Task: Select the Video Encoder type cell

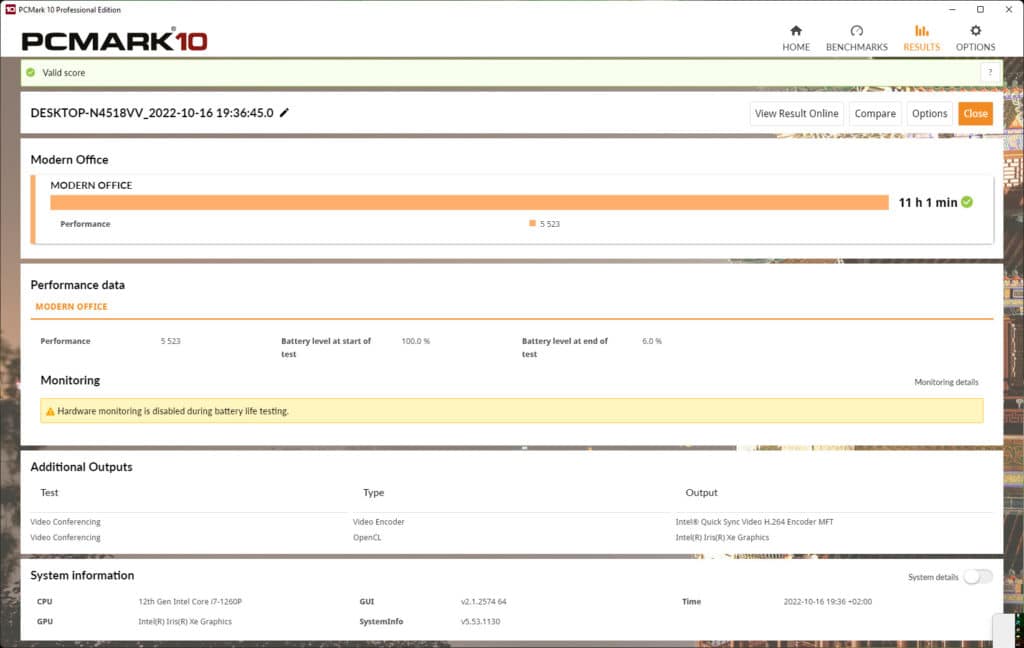Action: coord(379,522)
